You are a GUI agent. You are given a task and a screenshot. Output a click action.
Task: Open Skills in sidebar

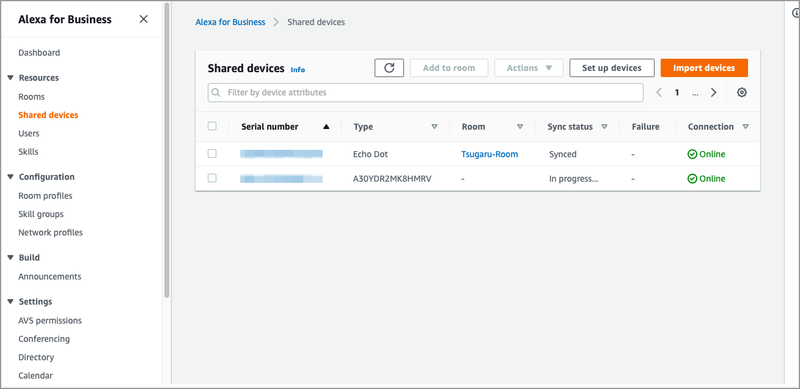tap(29, 152)
